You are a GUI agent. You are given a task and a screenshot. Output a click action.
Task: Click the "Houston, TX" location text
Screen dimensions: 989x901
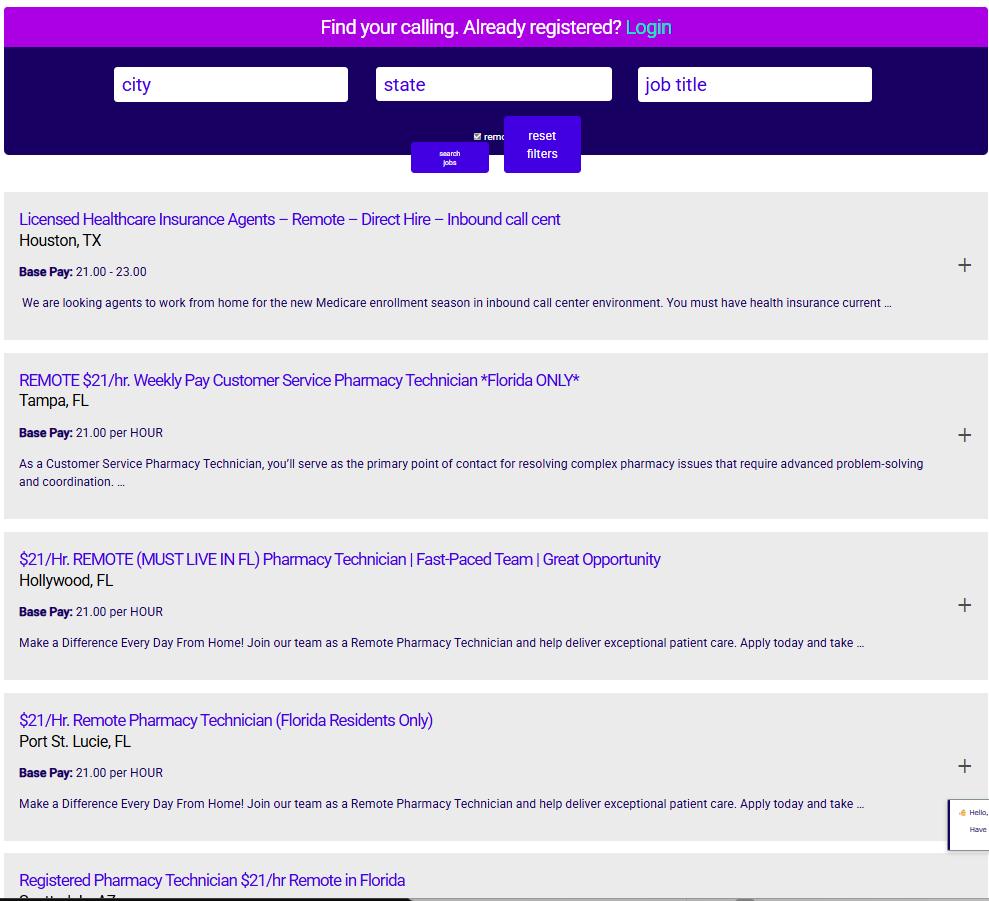[x=60, y=240]
